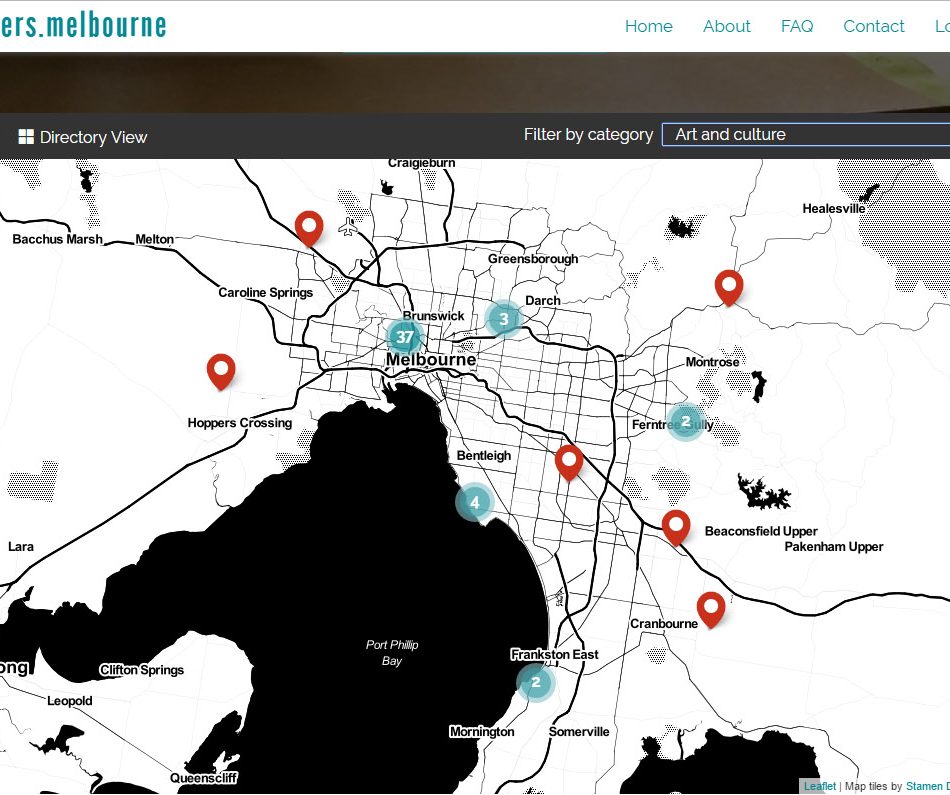Image resolution: width=950 pixels, height=795 pixels.
Task: Click the red pin north of Montrose
Action: coord(729,287)
